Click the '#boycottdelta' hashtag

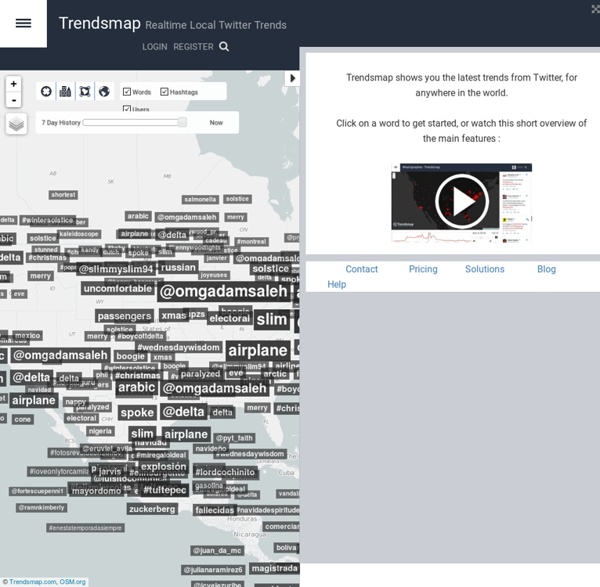140,336
